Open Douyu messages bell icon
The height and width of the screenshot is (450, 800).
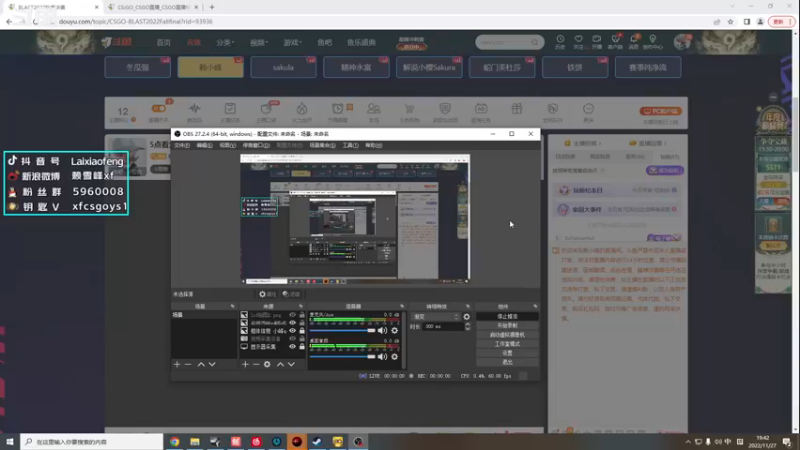pos(634,39)
